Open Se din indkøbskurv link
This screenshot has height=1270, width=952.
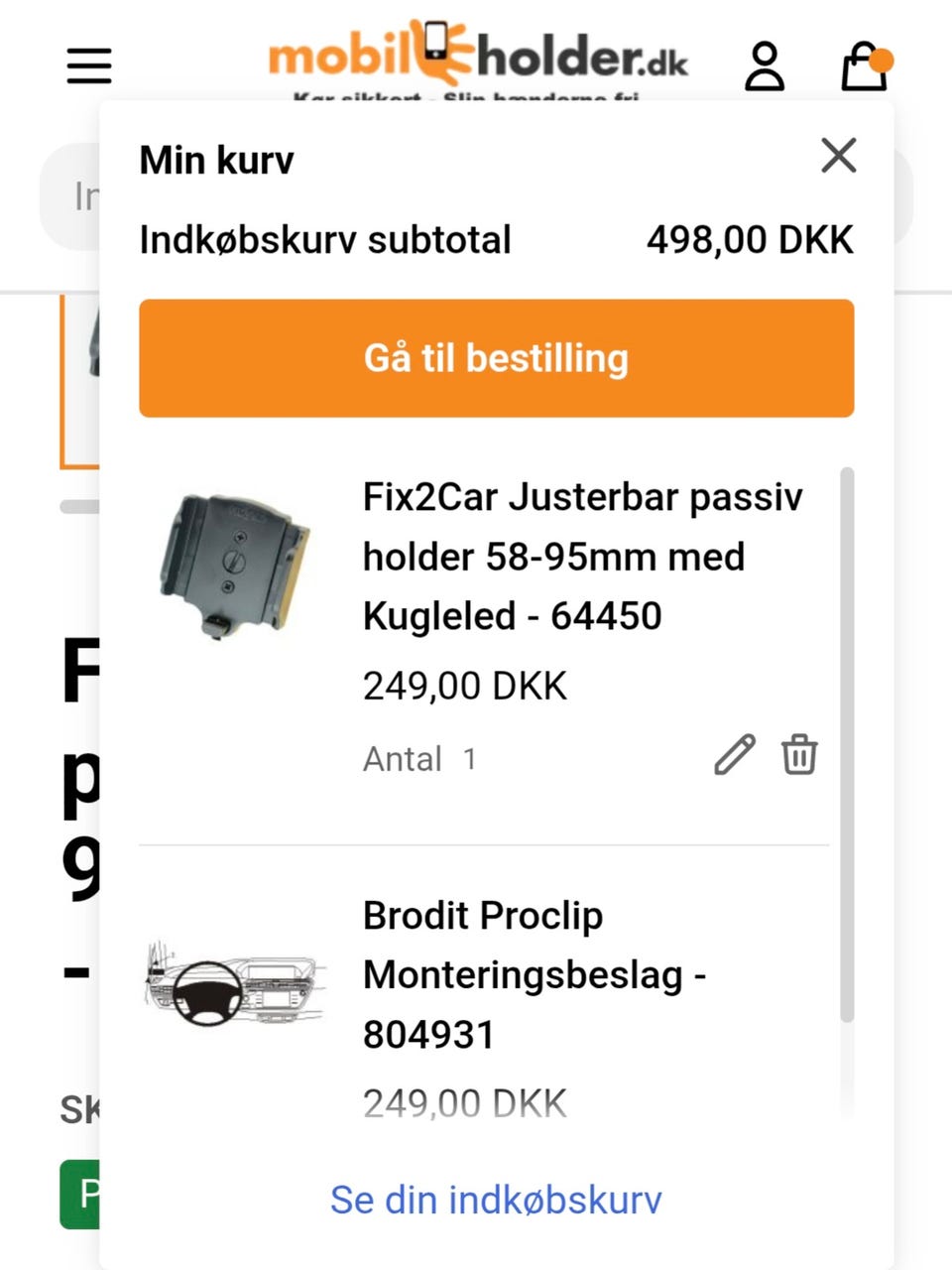[x=496, y=1200]
